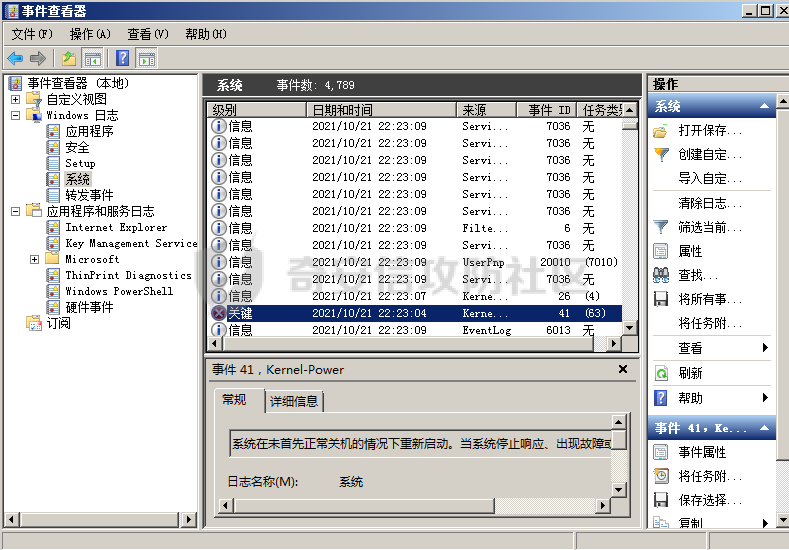The height and width of the screenshot is (550, 789).
Task: Click the 查找 binoculars icon
Action: coord(661,275)
